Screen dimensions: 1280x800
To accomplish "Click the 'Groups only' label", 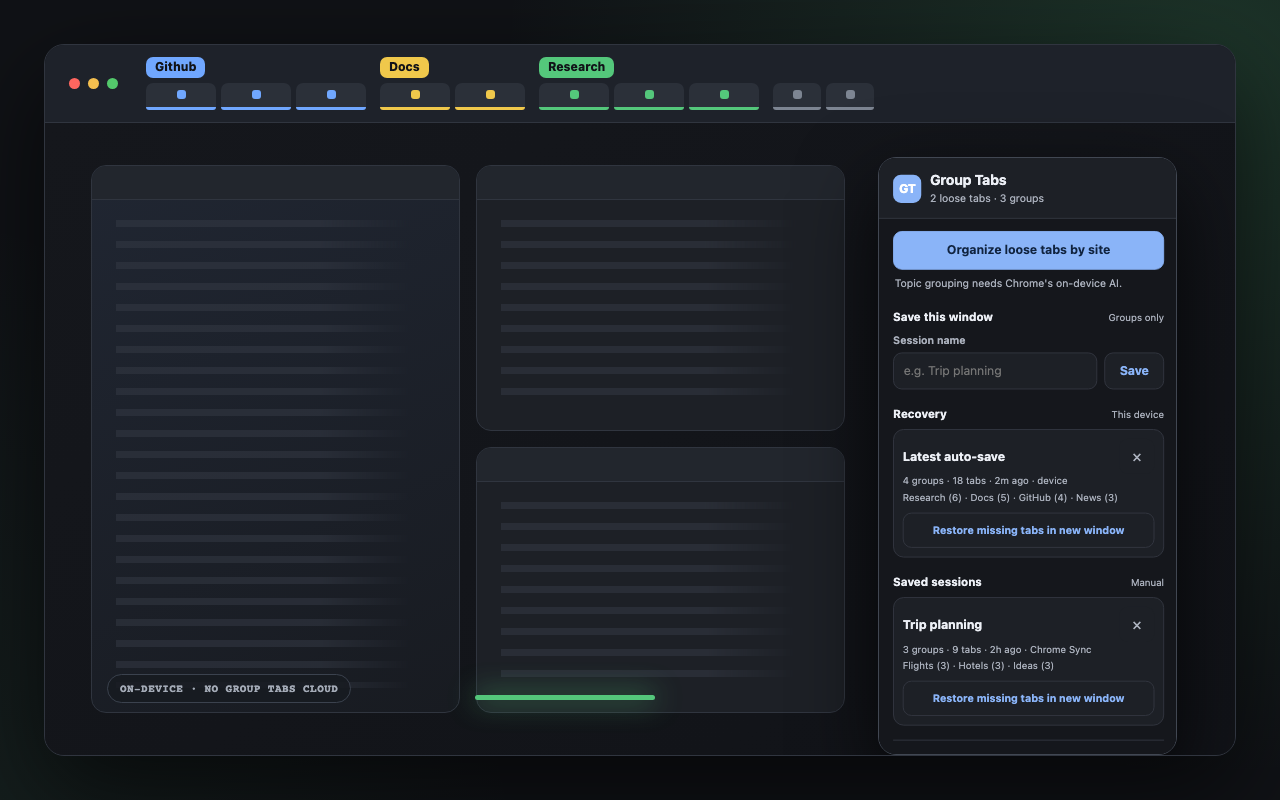I will (1136, 318).
